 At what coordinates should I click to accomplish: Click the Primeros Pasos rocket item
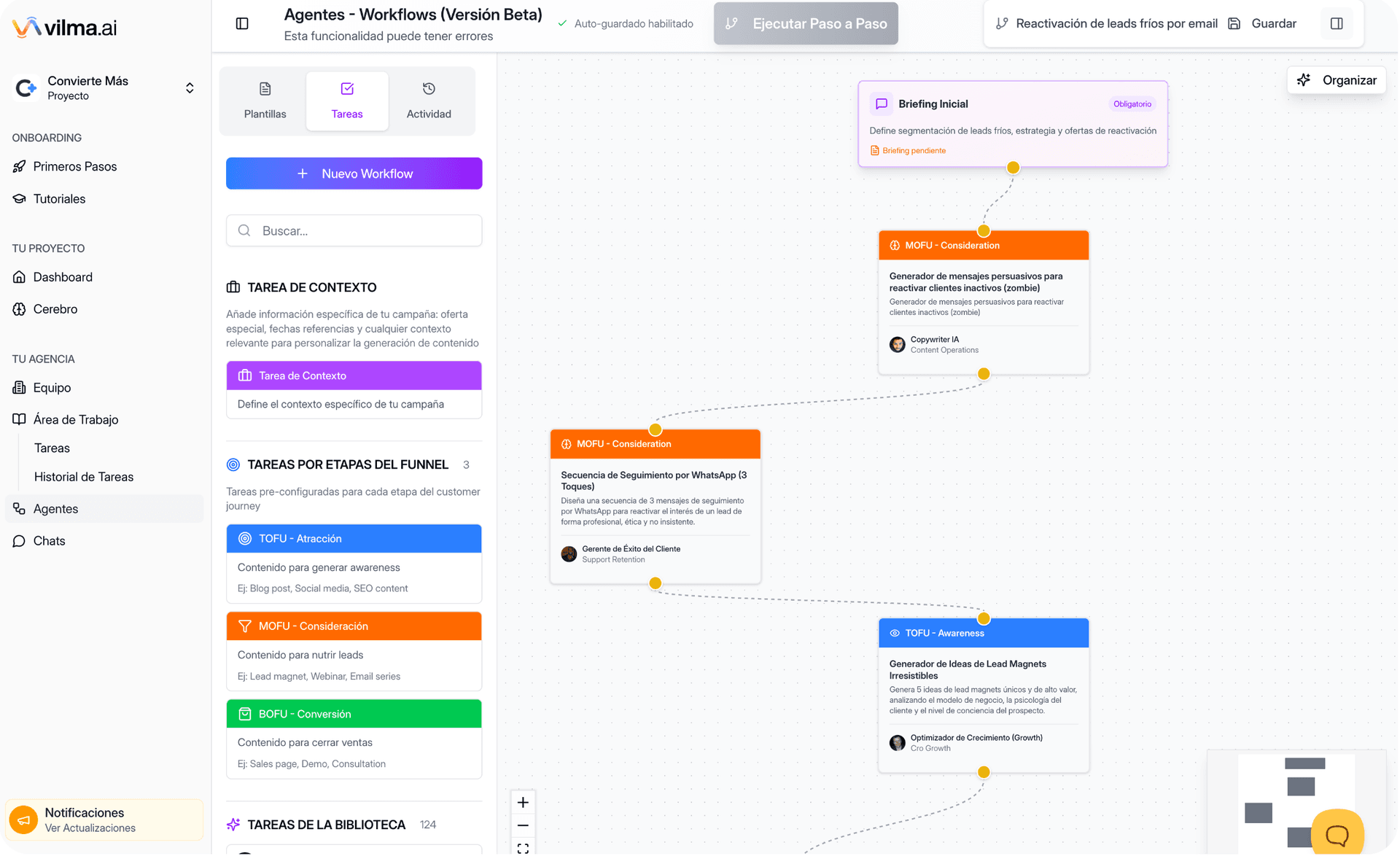[x=74, y=166]
